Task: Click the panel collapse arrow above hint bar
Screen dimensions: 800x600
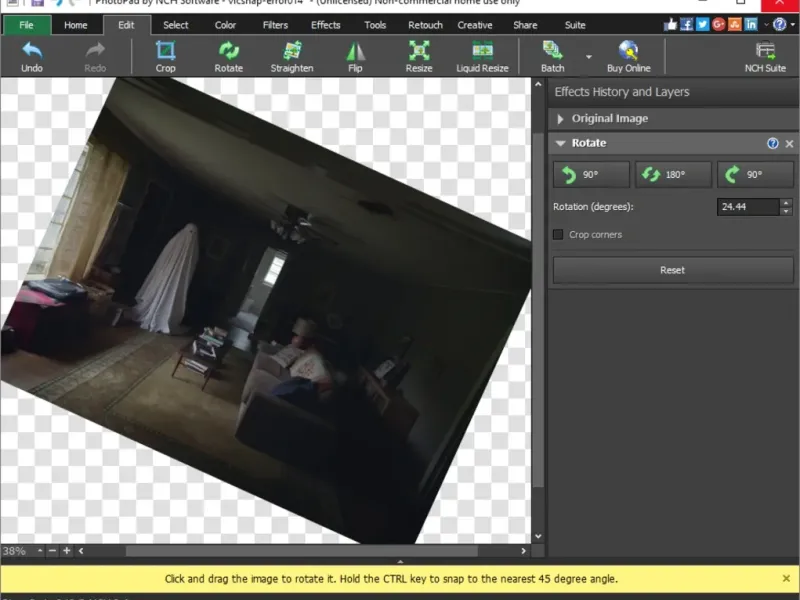Action: click(x=400, y=561)
